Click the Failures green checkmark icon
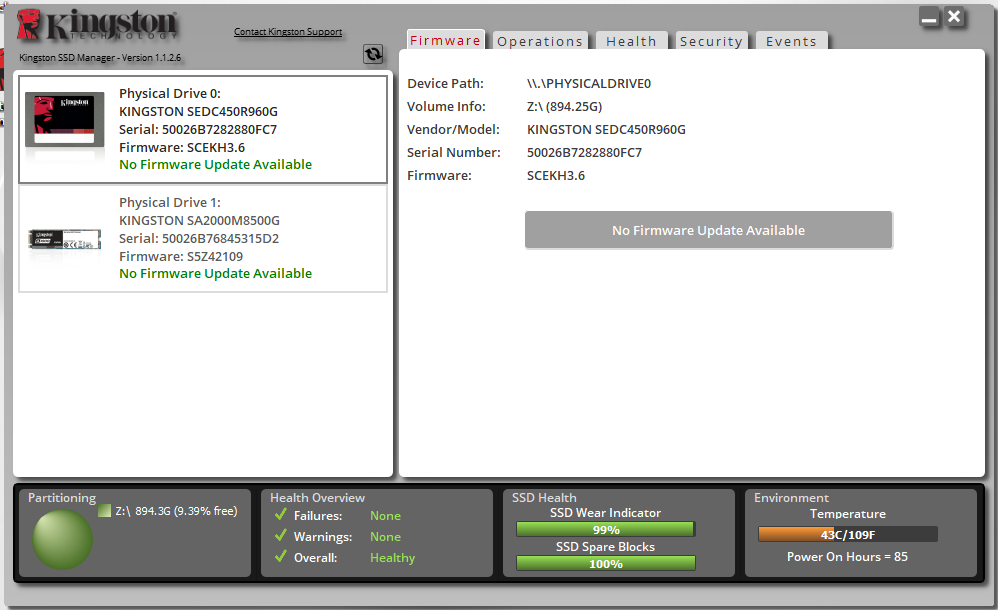The width and height of the screenshot is (998, 610). point(281,514)
